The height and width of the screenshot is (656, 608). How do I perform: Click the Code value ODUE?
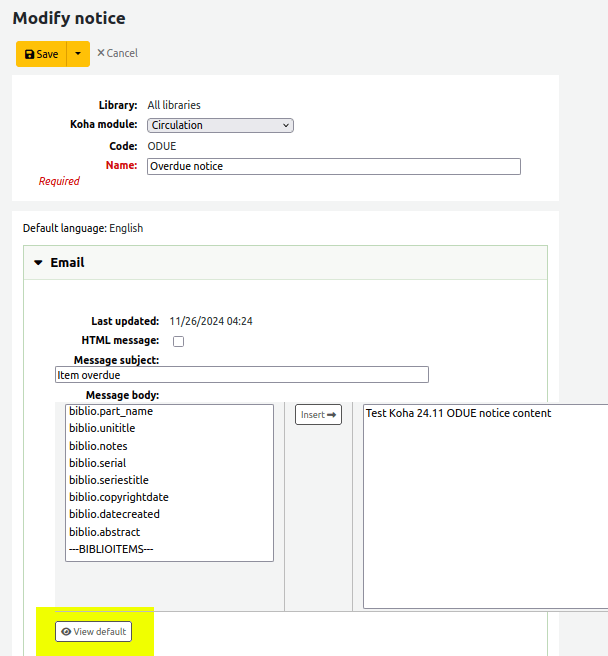[162, 146]
